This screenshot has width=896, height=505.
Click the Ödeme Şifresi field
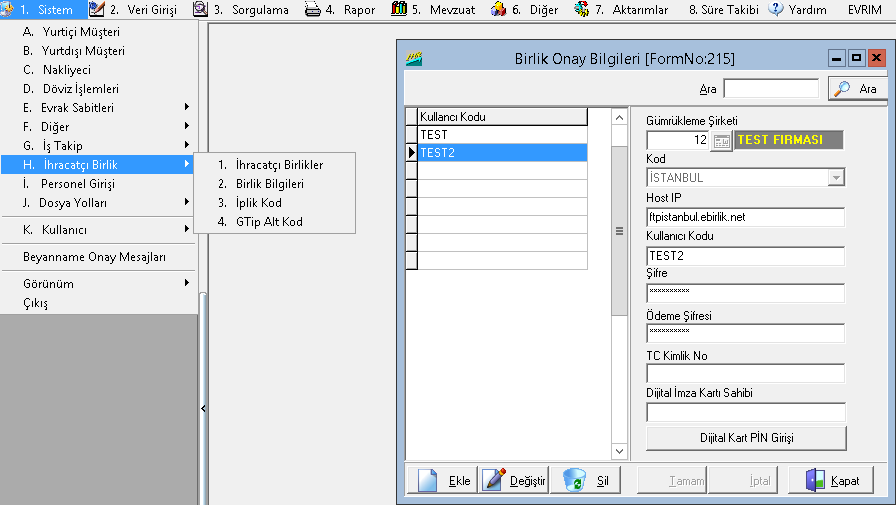coord(745,333)
